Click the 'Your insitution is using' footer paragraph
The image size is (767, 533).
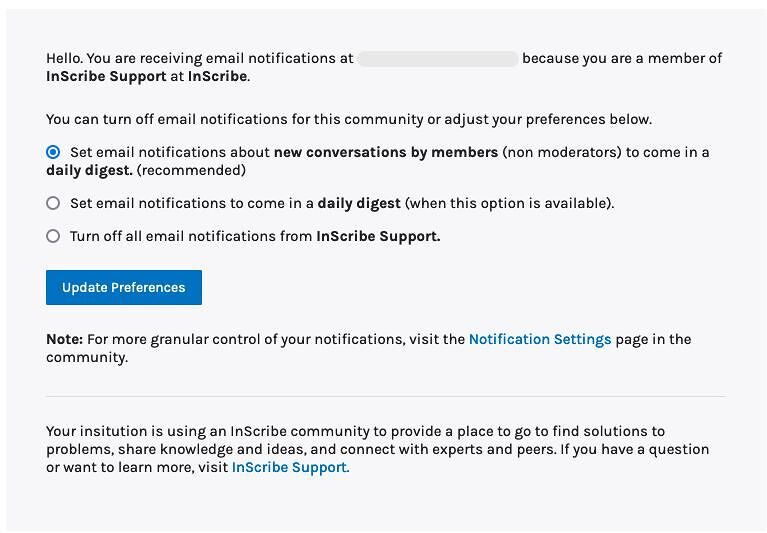pos(378,449)
